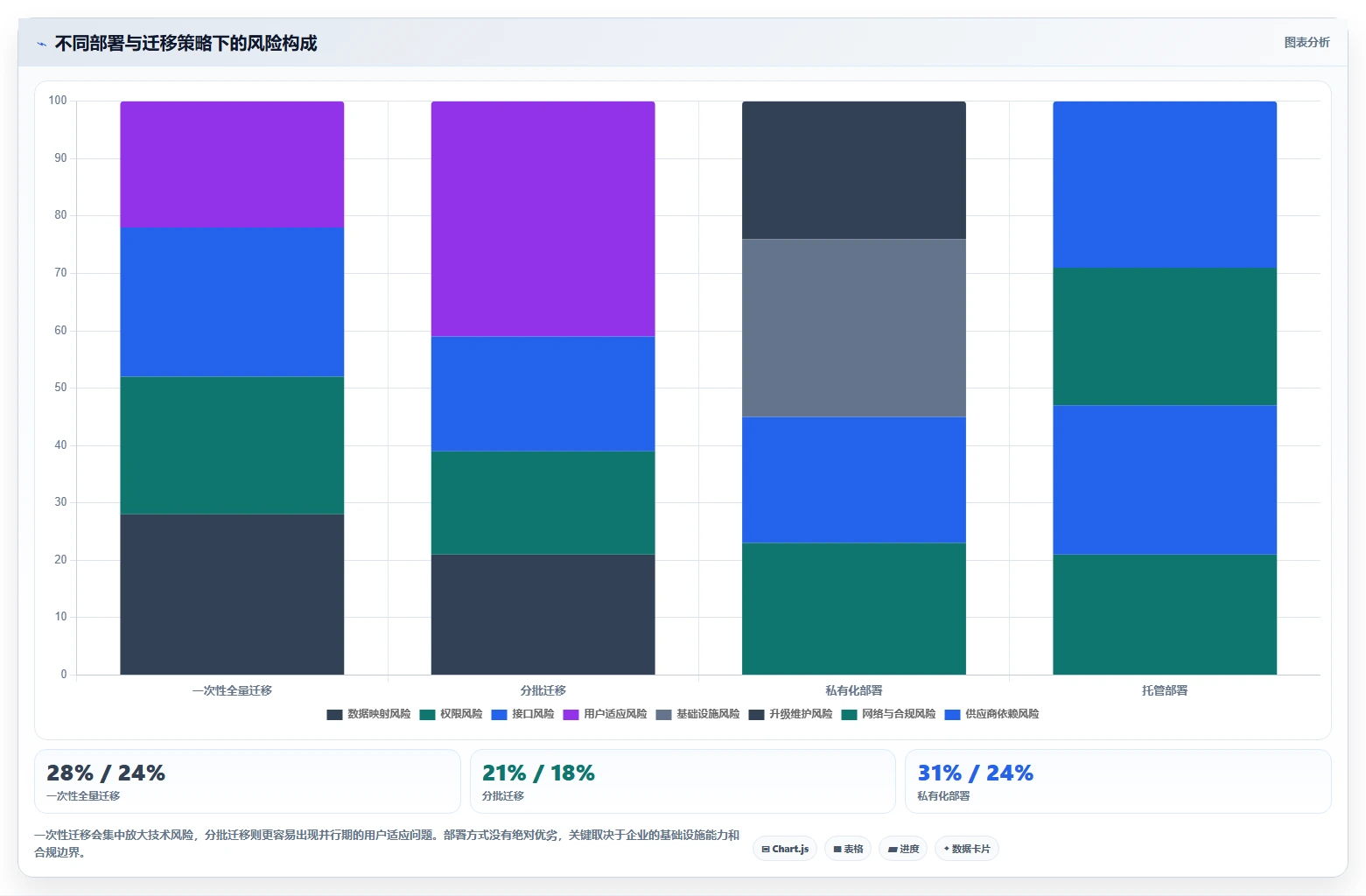The width and height of the screenshot is (1366, 896).
Task: Click the dark top segment of 私有化部署 bar
Action: click(x=854, y=170)
